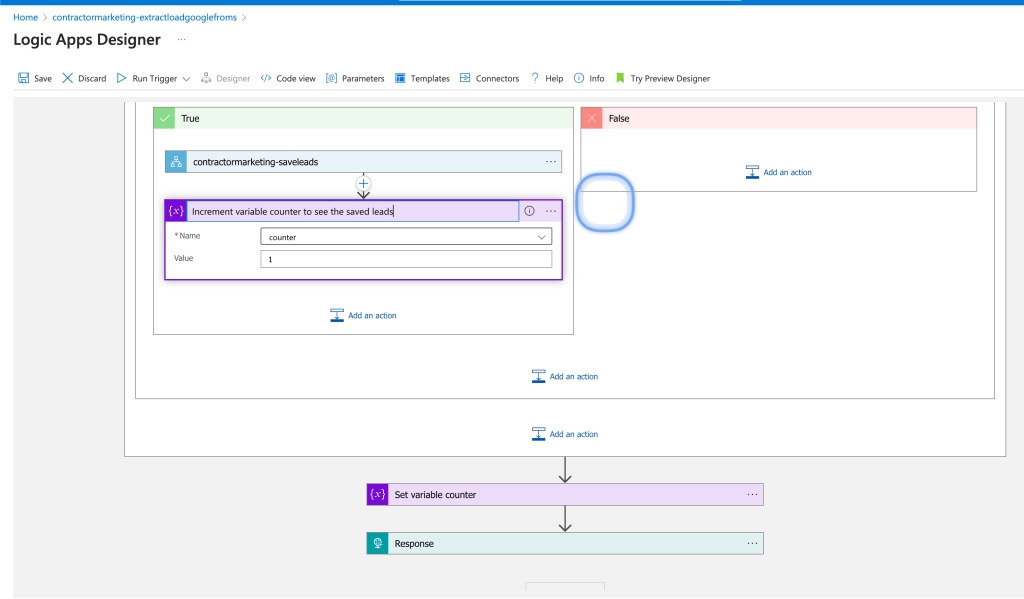The width and height of the screenshot is (1024, 599).
Task: Open the Parameters label
Action: pyautogui.click(x=363, y=78)
